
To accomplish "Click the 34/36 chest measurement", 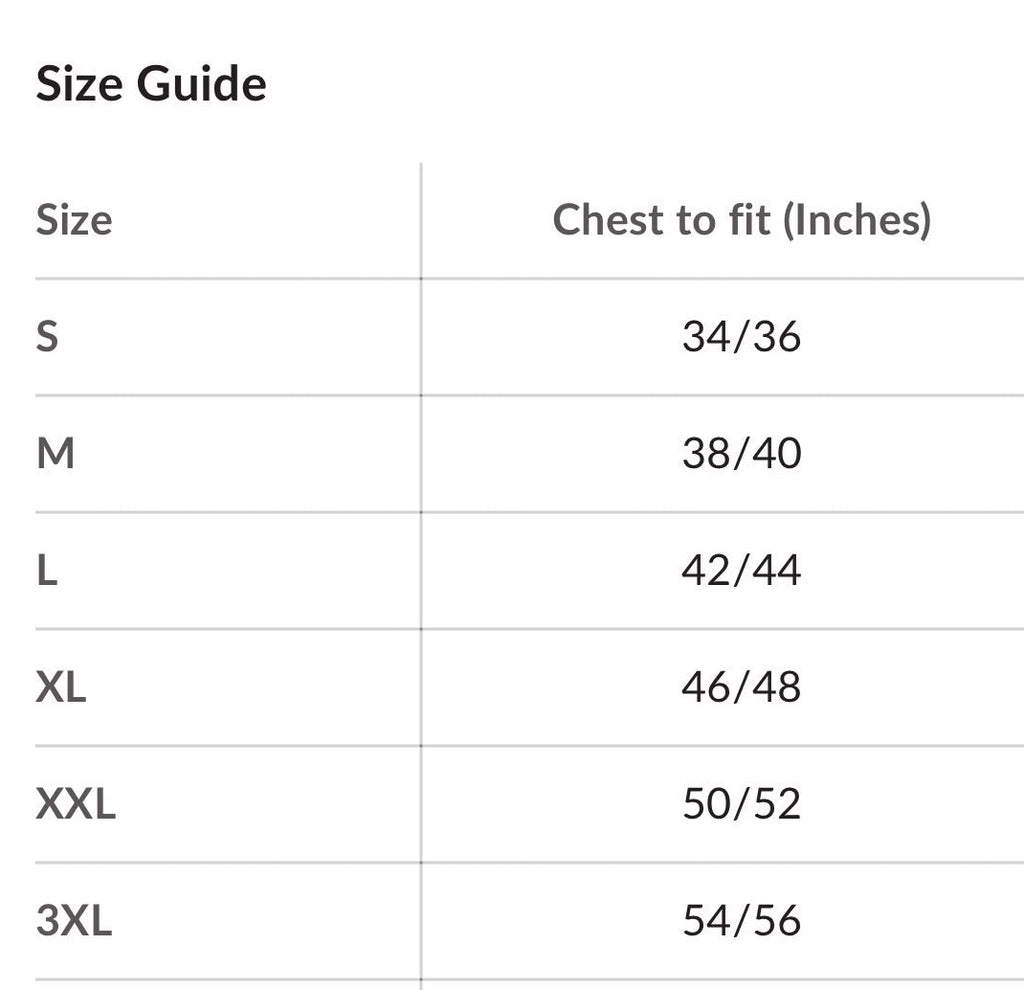I will pos(741,337).
